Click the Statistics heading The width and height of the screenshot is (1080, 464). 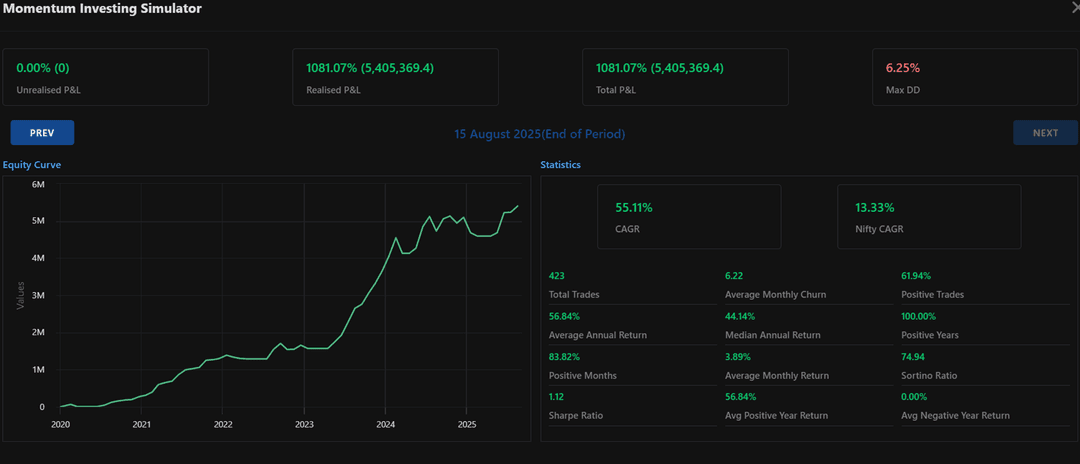point(560,164)
